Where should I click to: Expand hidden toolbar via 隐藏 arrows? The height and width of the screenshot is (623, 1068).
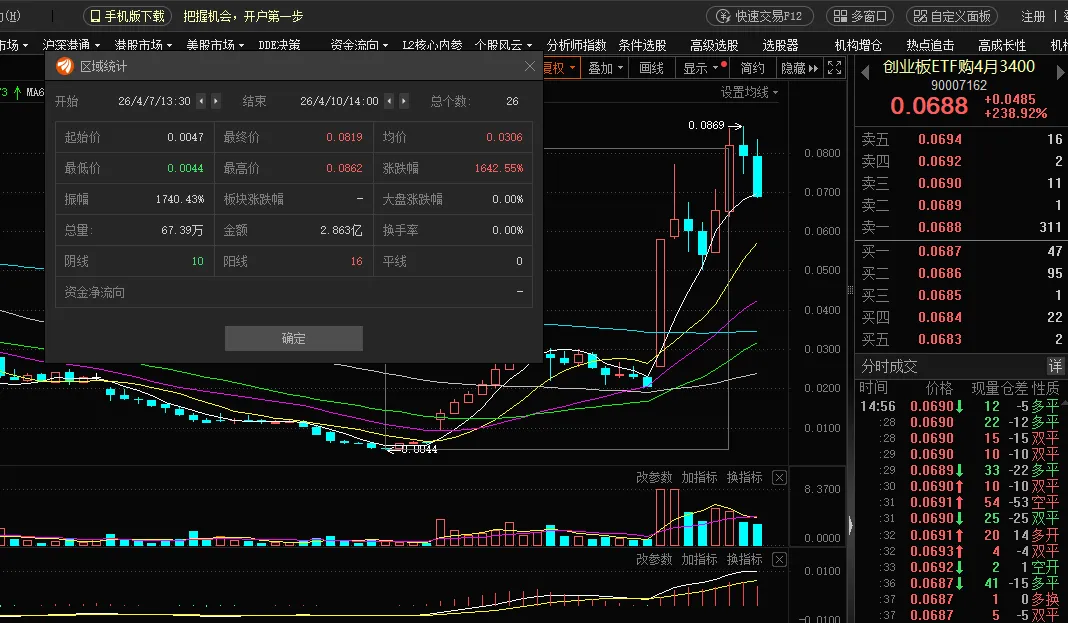800,68
